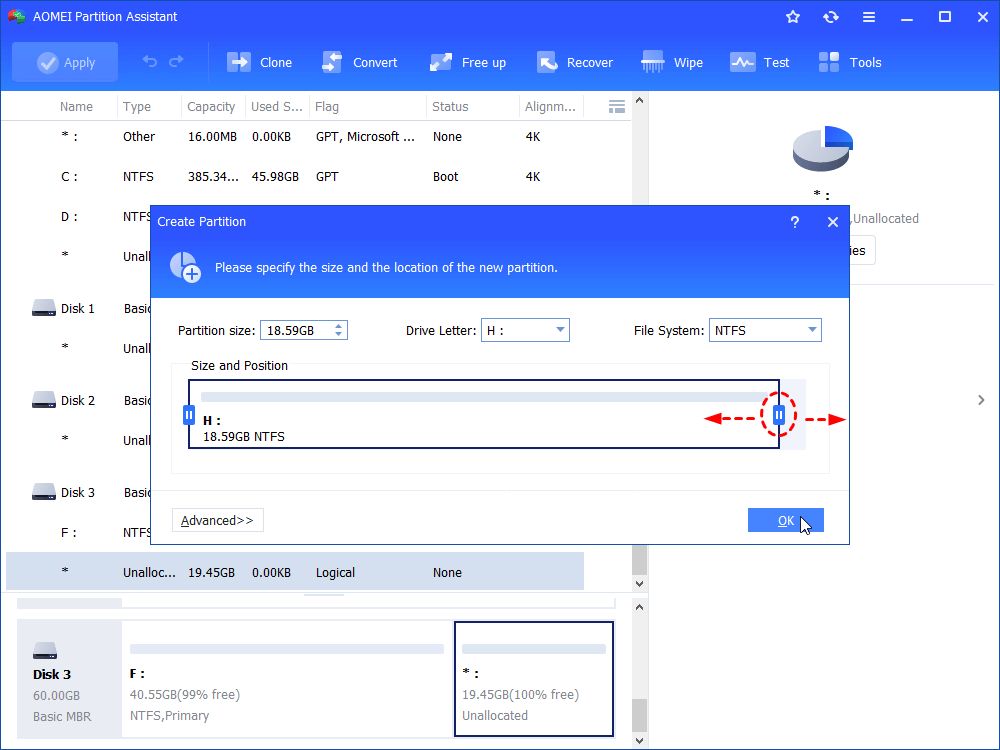This screenshot has height=750, width=1000.
Task: Expand Advanced options in Create Partition dialog
Action: point(217,520)
